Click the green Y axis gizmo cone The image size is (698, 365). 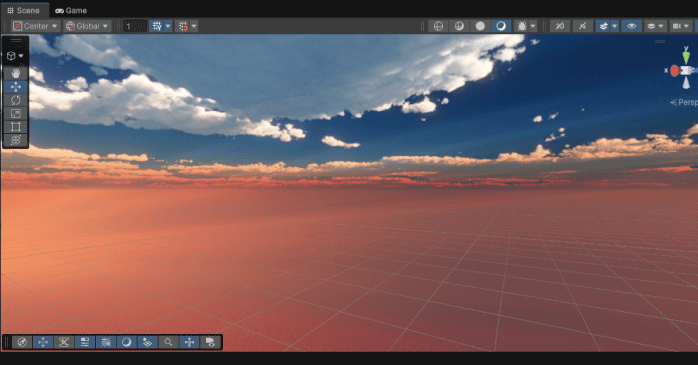pos(686,57)
